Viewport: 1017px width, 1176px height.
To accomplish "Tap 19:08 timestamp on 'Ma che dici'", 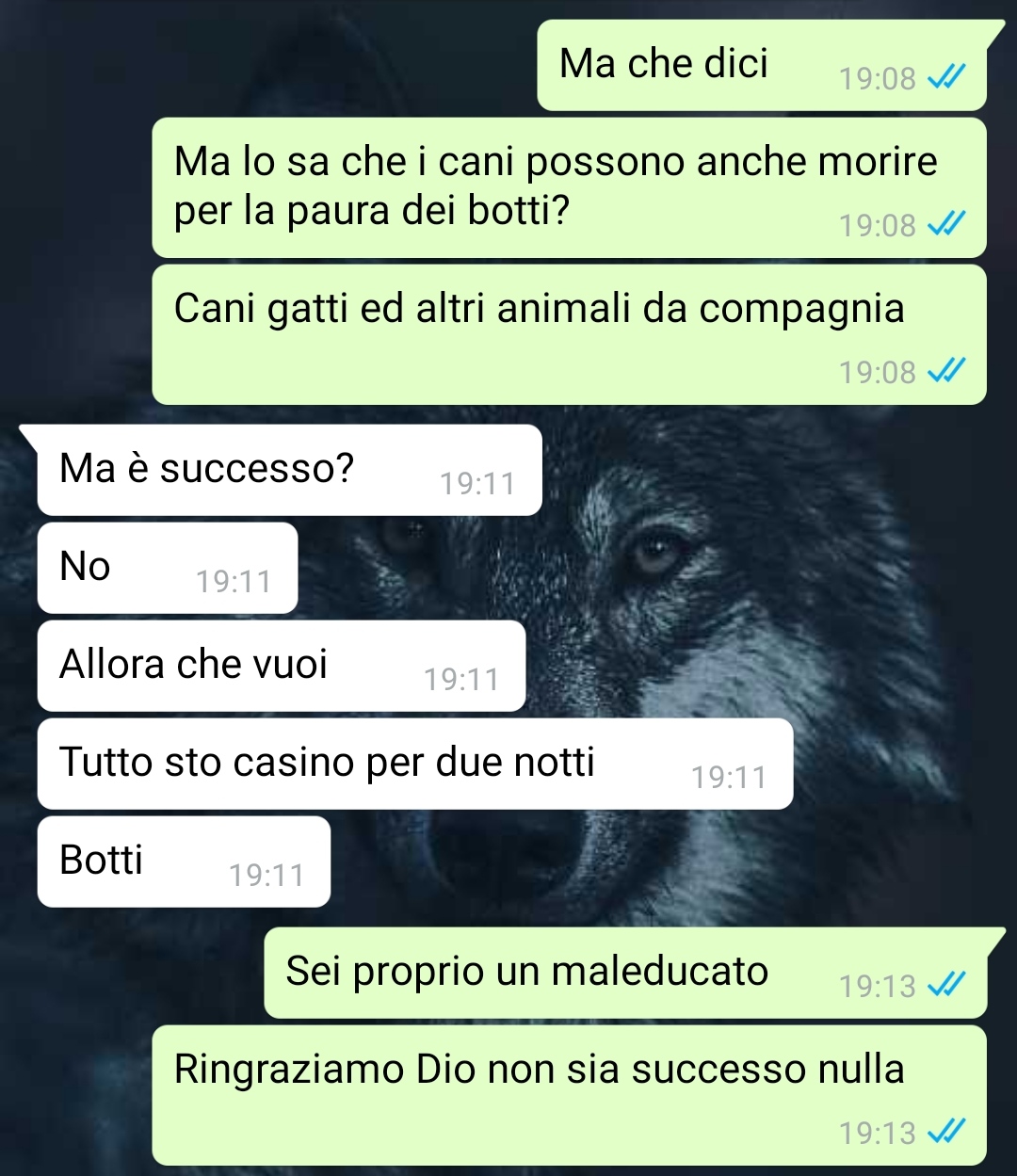I will click(878, 79).
